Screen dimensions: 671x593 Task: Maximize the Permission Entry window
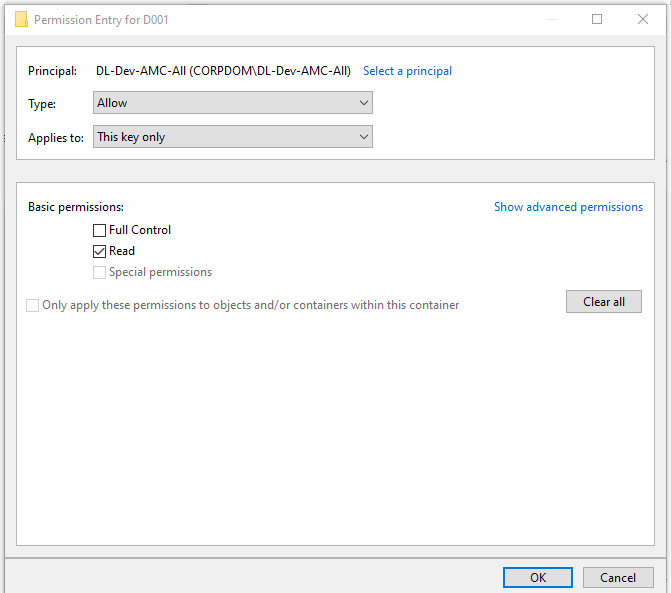(597, 19)
